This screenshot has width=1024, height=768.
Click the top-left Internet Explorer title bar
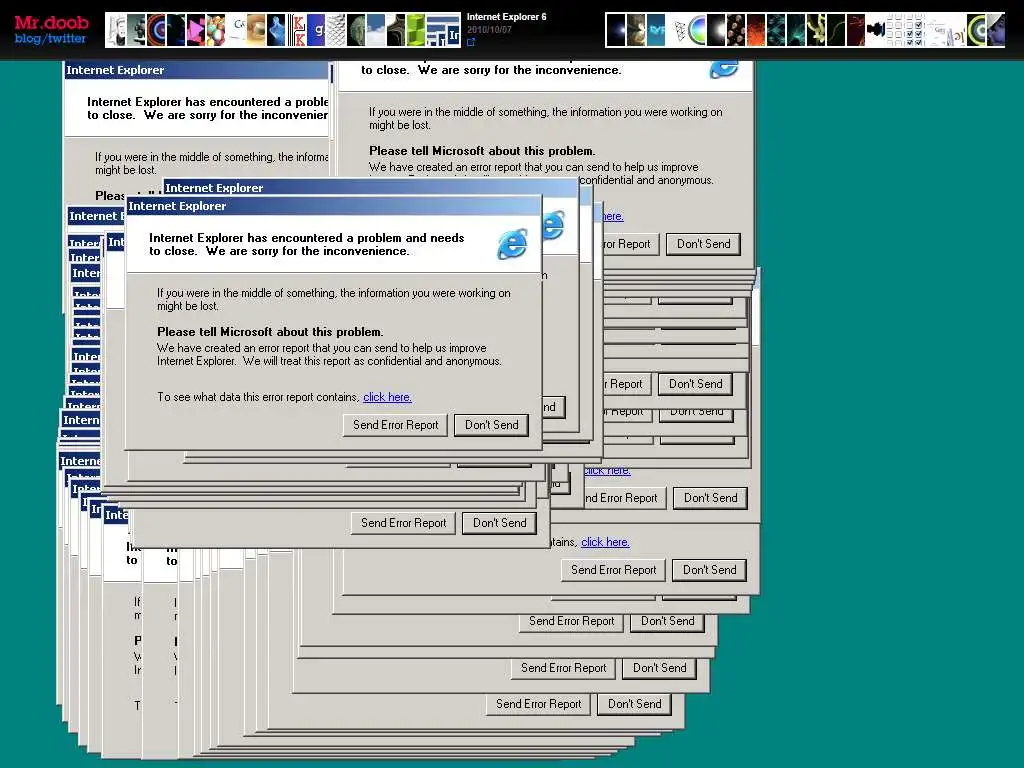coord(196,70)
